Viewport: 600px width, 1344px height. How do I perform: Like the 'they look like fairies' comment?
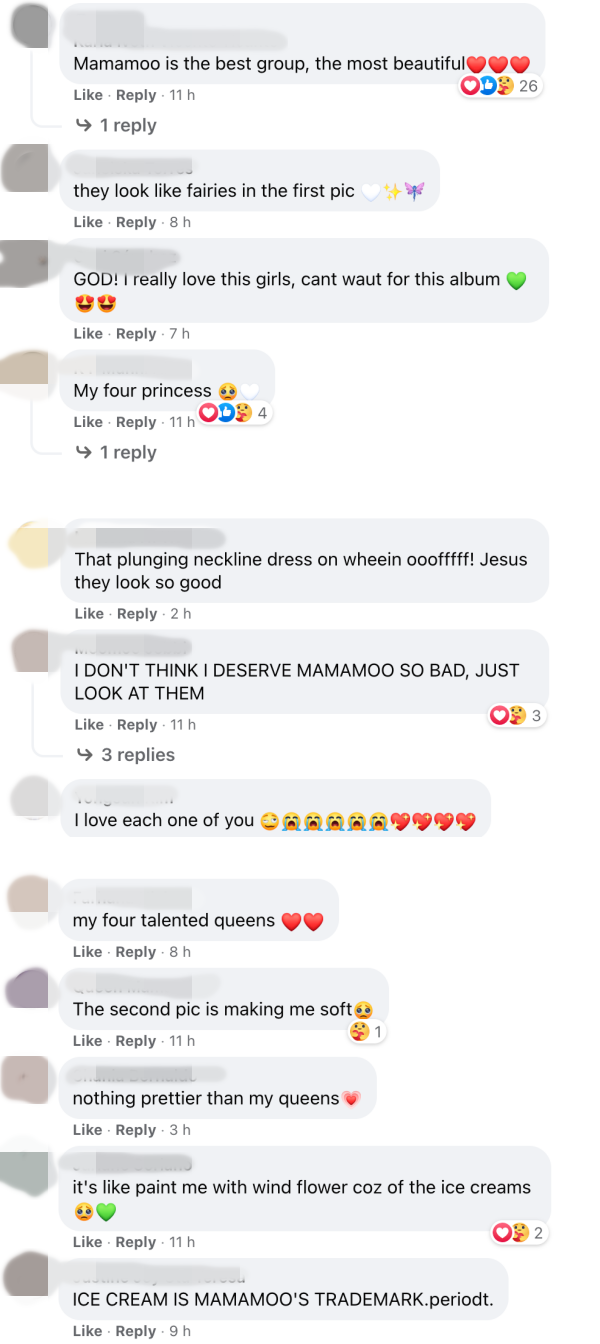click(88, 222)
